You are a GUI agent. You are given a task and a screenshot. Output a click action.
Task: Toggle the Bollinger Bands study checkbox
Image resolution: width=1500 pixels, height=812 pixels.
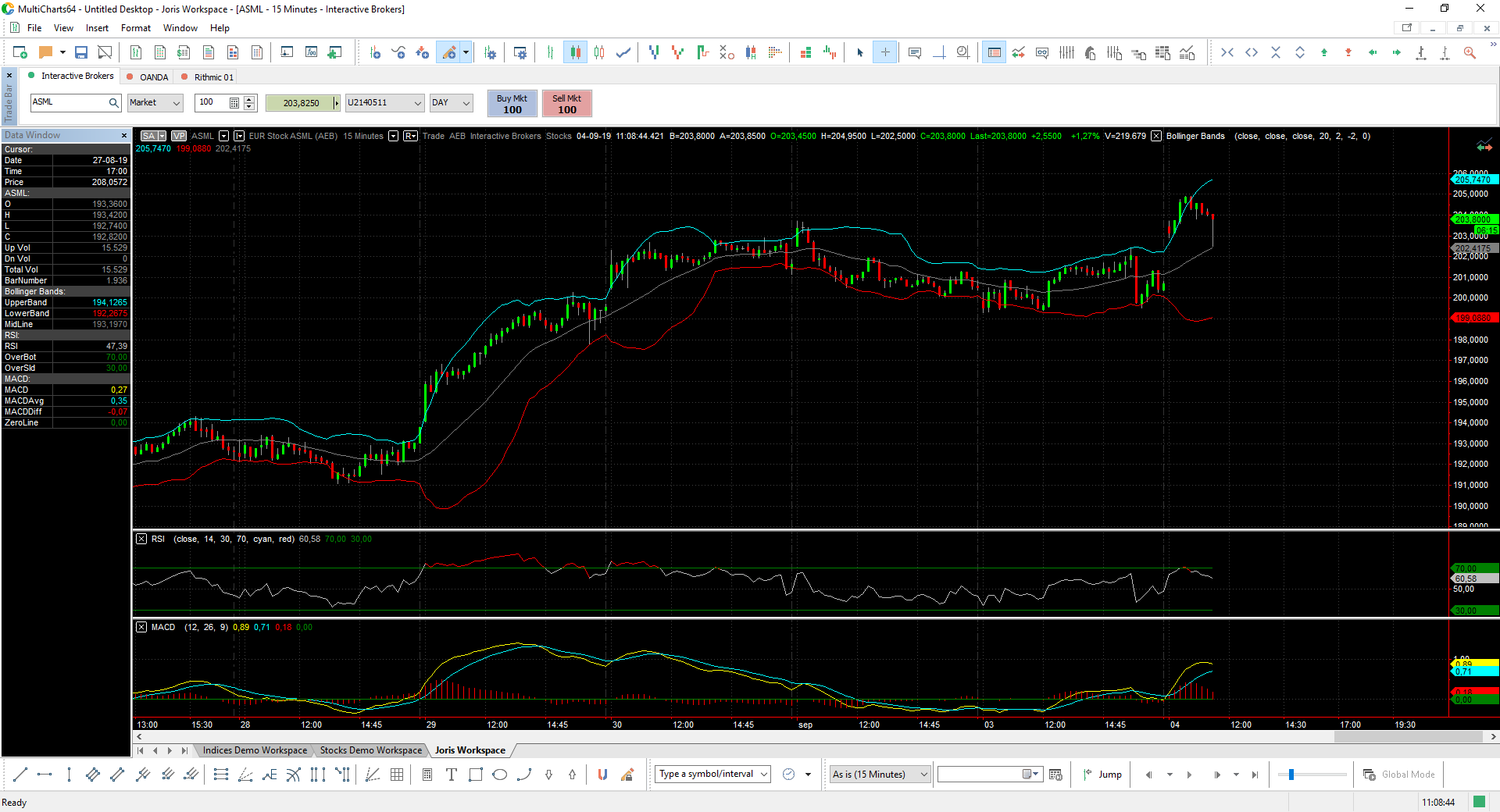coord(1156,136)
